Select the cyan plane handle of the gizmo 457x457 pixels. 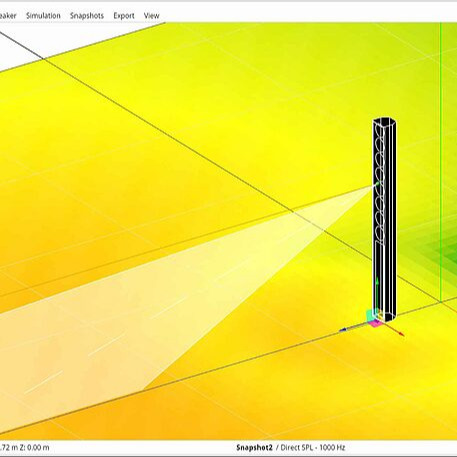tap(370, 315)
